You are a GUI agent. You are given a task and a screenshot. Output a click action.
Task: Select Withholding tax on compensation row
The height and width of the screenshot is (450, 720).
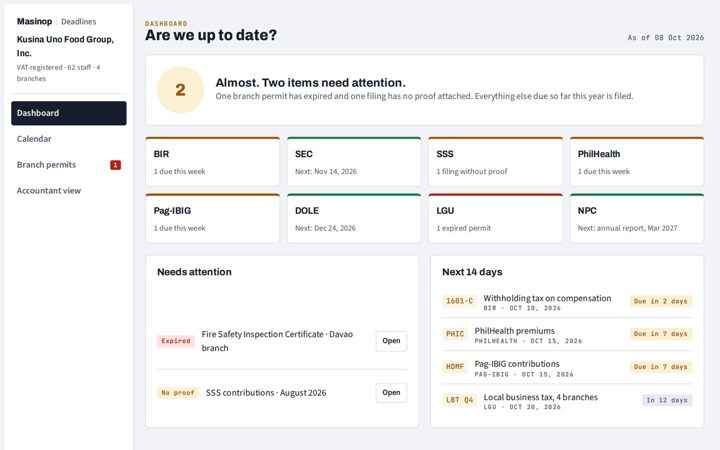pos(567,302)
